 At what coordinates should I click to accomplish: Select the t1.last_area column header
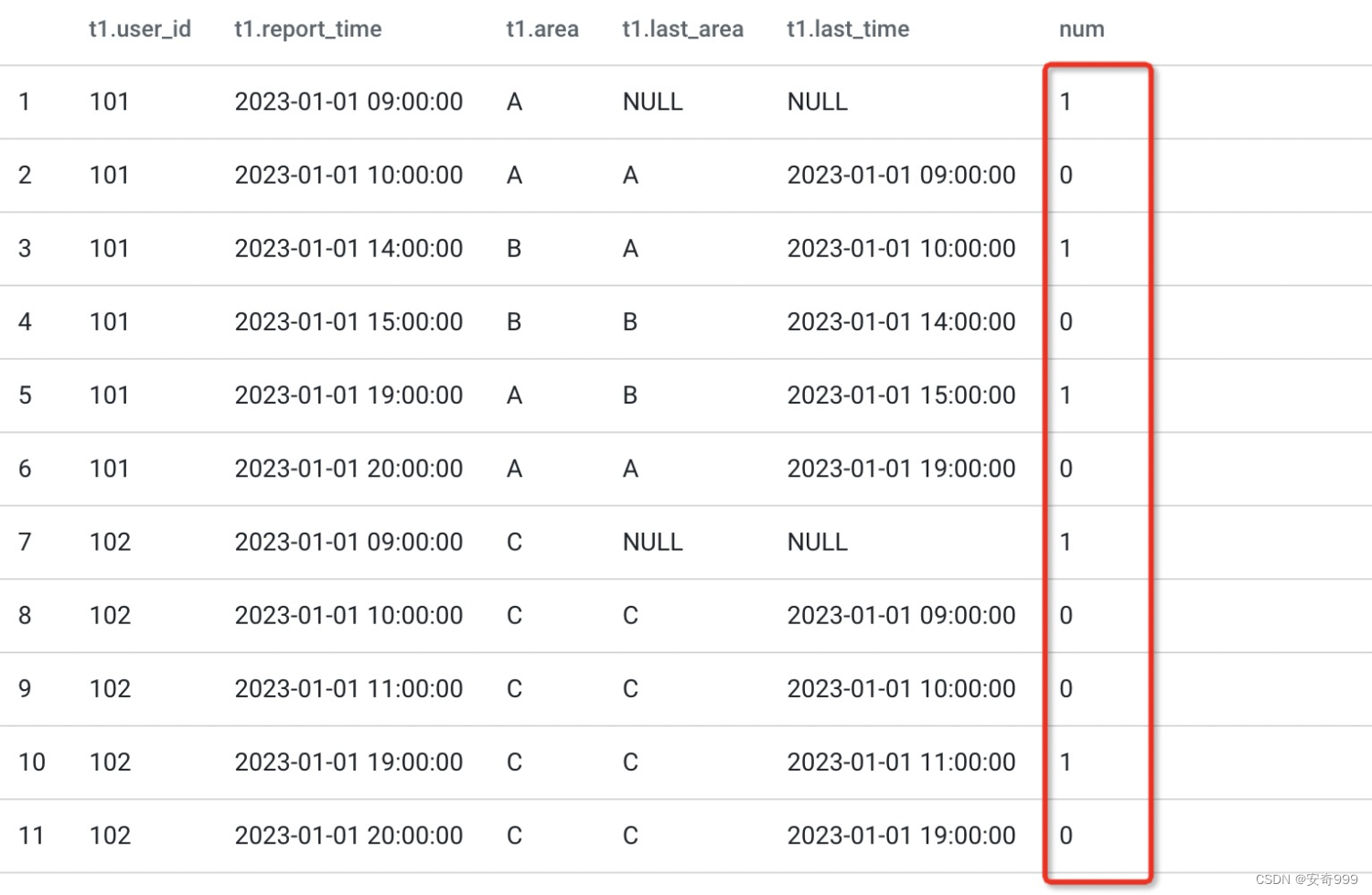coord(683,29)
